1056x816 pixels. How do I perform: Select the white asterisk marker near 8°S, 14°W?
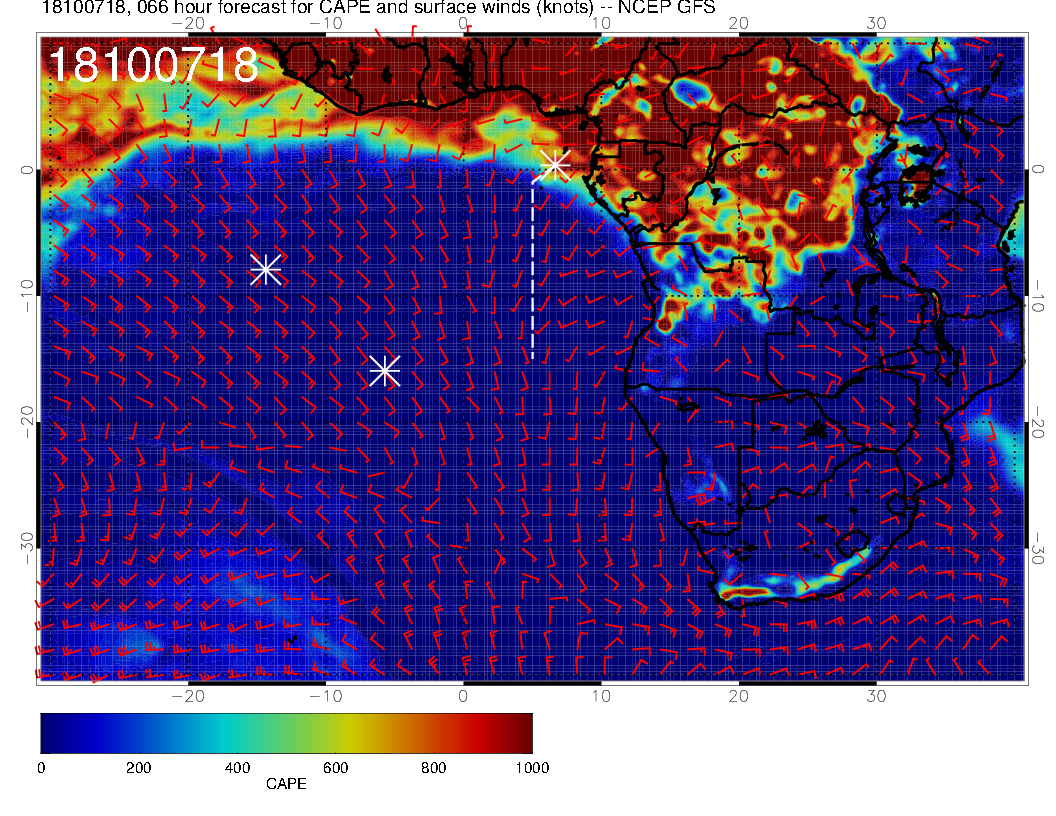265,269
